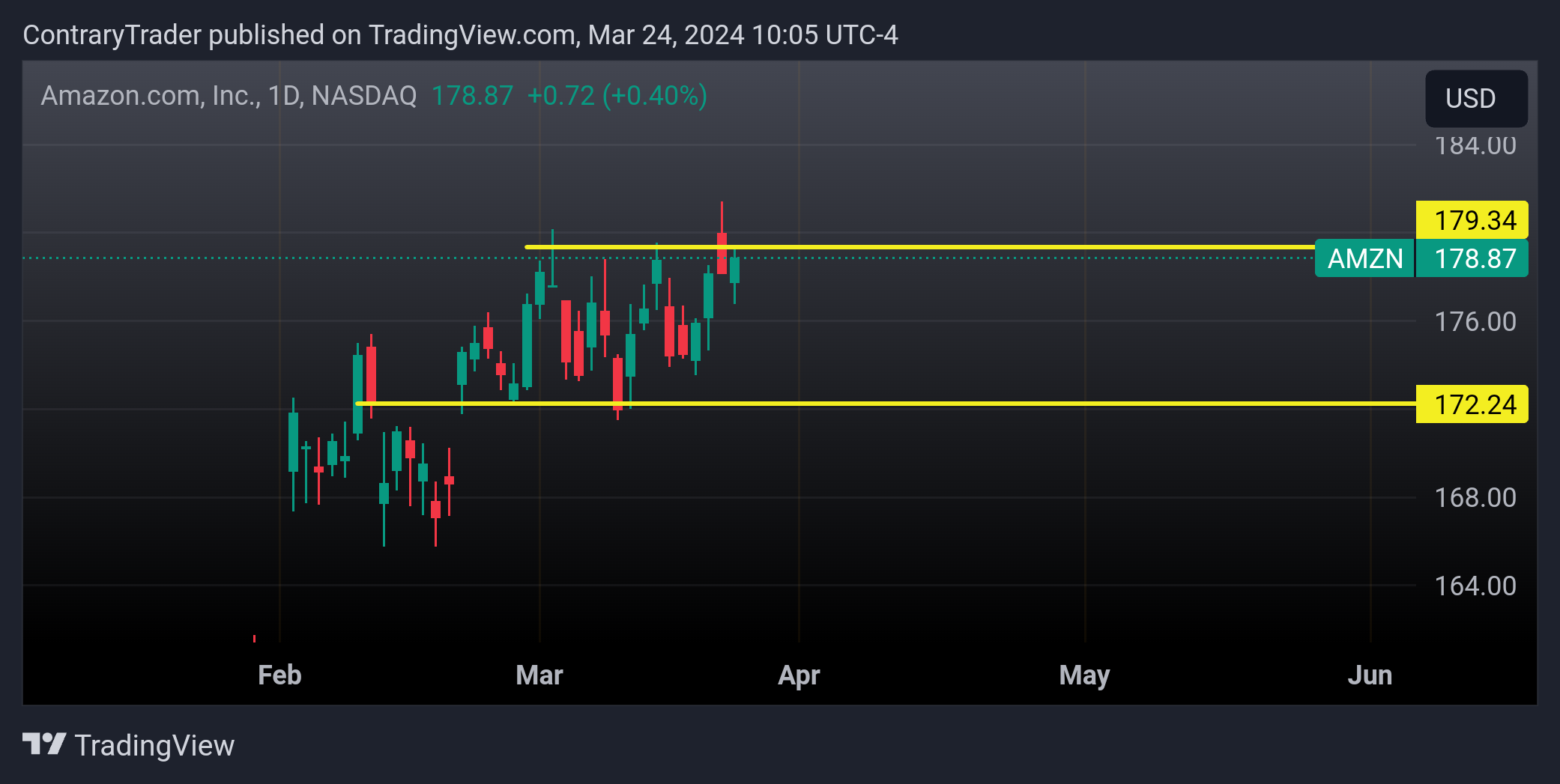Select the lower yellow support line
1560x784 pixels.
tap(884, 404)
